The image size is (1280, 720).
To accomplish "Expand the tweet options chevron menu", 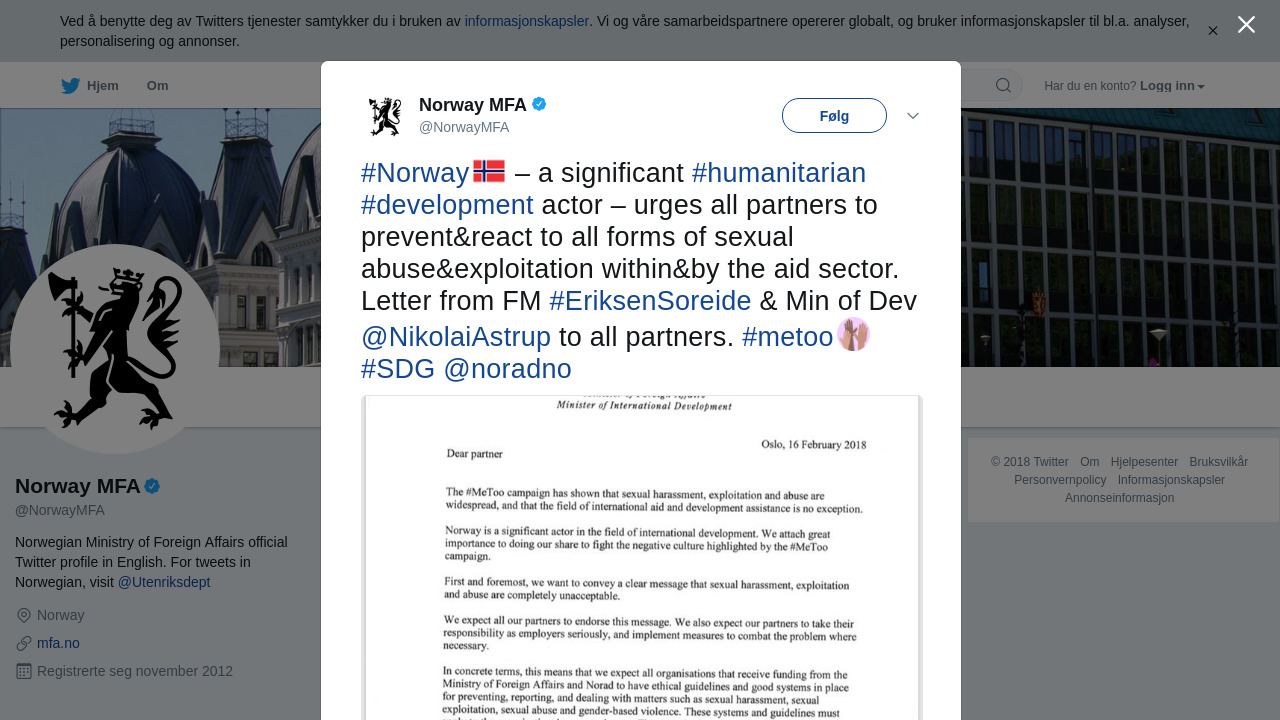I will 913,116.
